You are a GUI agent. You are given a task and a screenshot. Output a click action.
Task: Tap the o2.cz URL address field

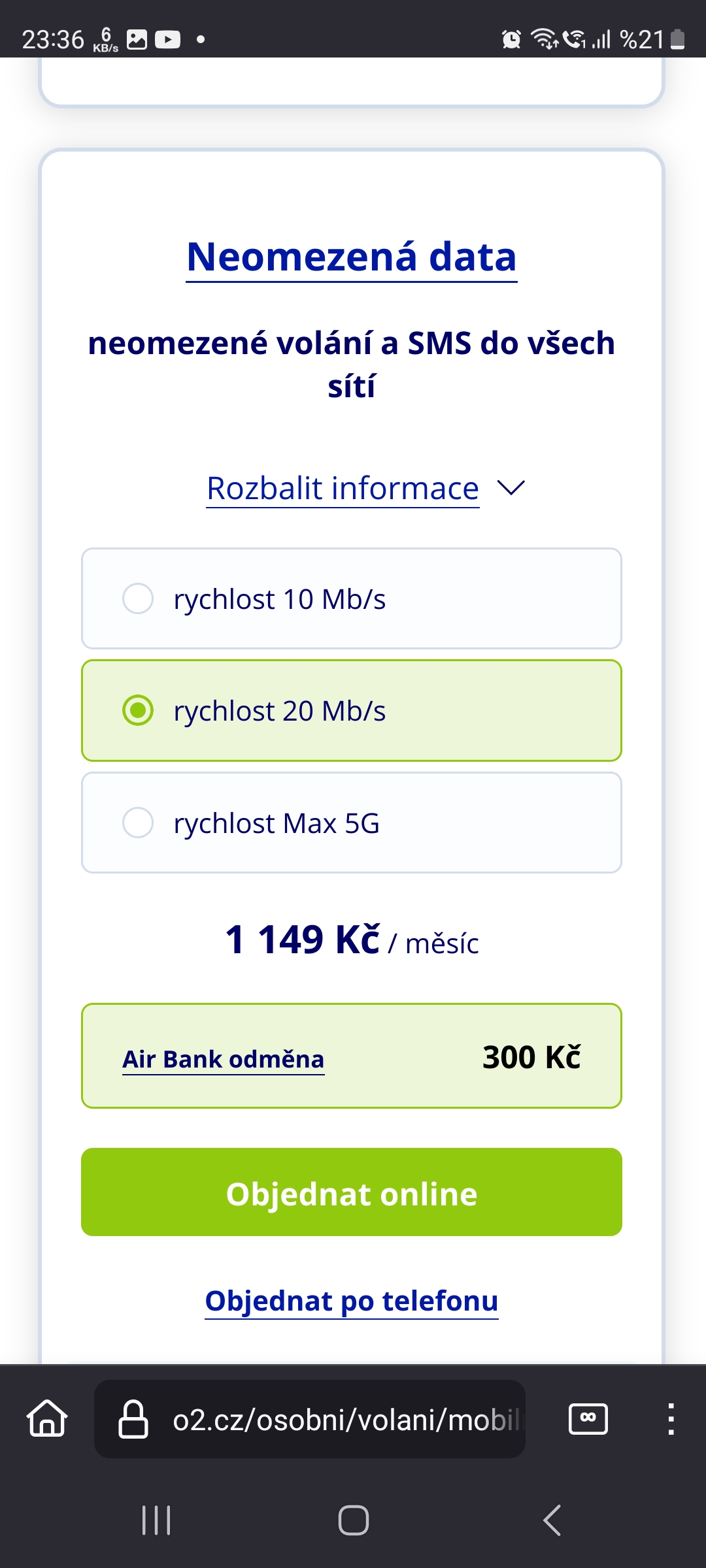(310, 1419)
